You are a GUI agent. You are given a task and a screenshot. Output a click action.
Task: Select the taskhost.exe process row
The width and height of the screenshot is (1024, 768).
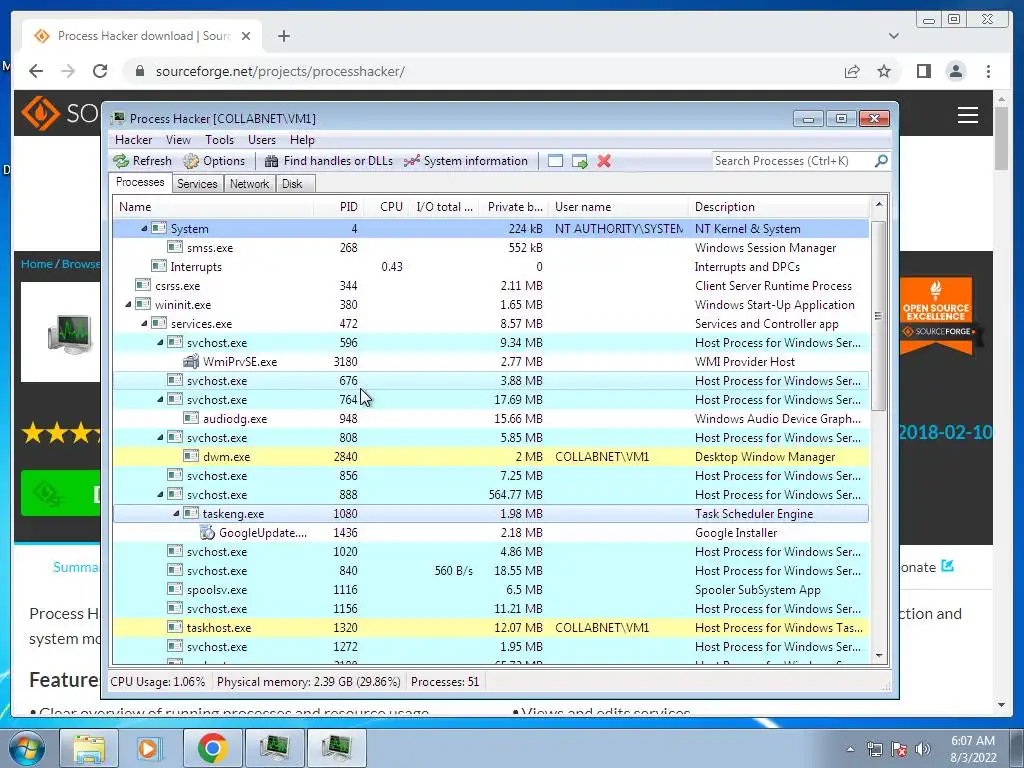point(491,628)
